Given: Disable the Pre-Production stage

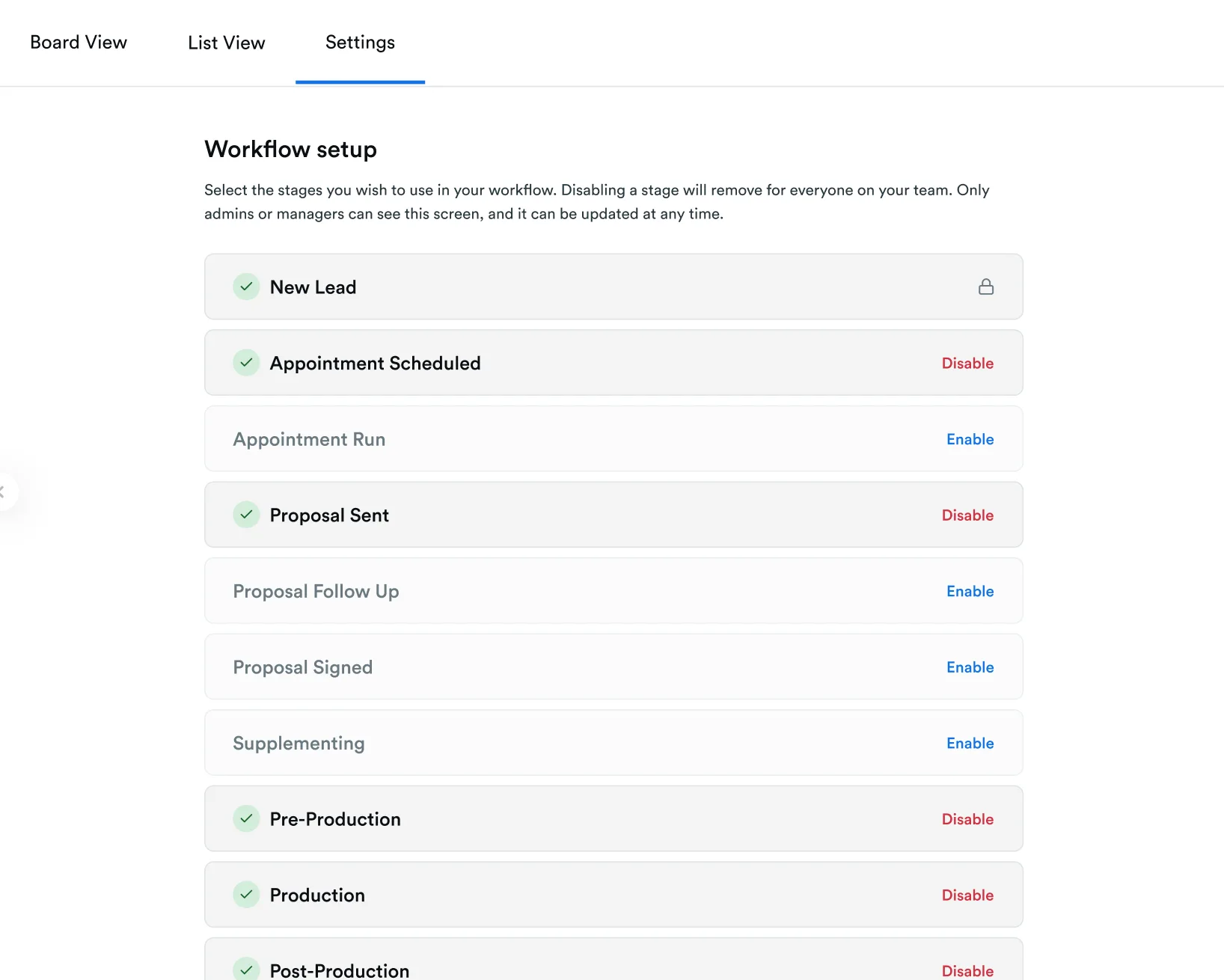Looking at the screenshot, I should pos(967,819).
